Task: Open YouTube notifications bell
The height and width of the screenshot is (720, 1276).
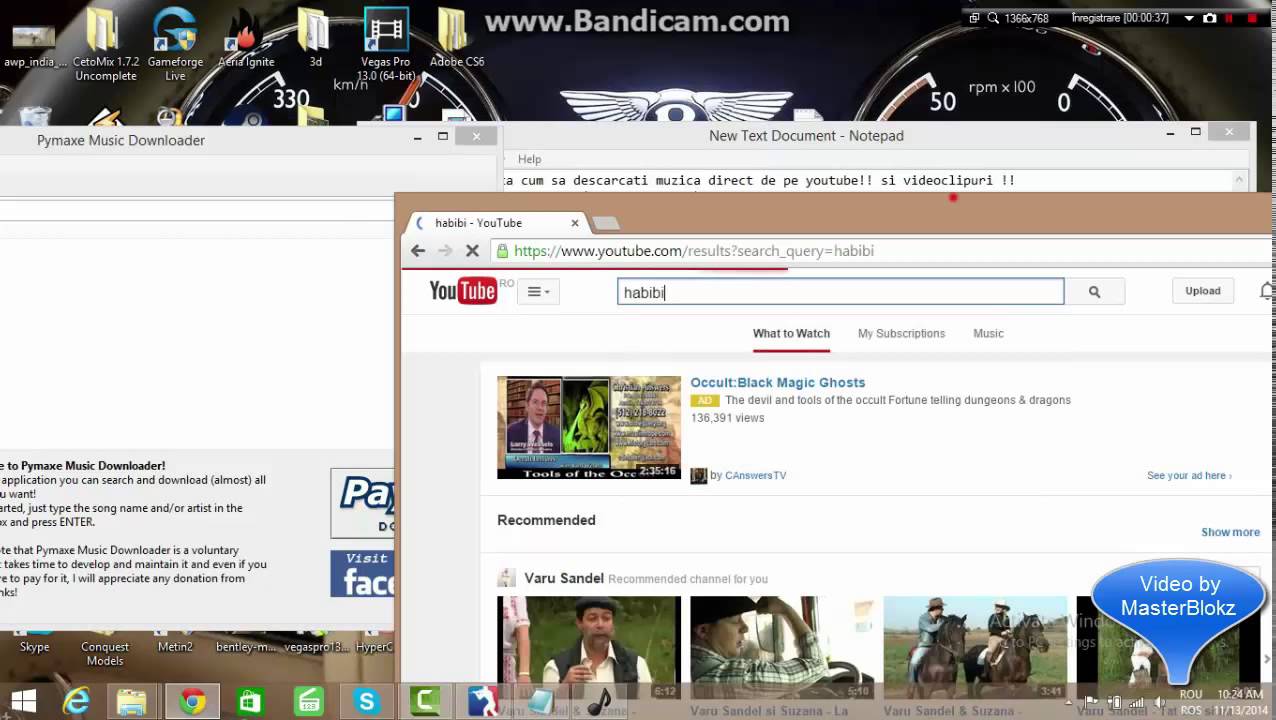Action: point(1267,291)
